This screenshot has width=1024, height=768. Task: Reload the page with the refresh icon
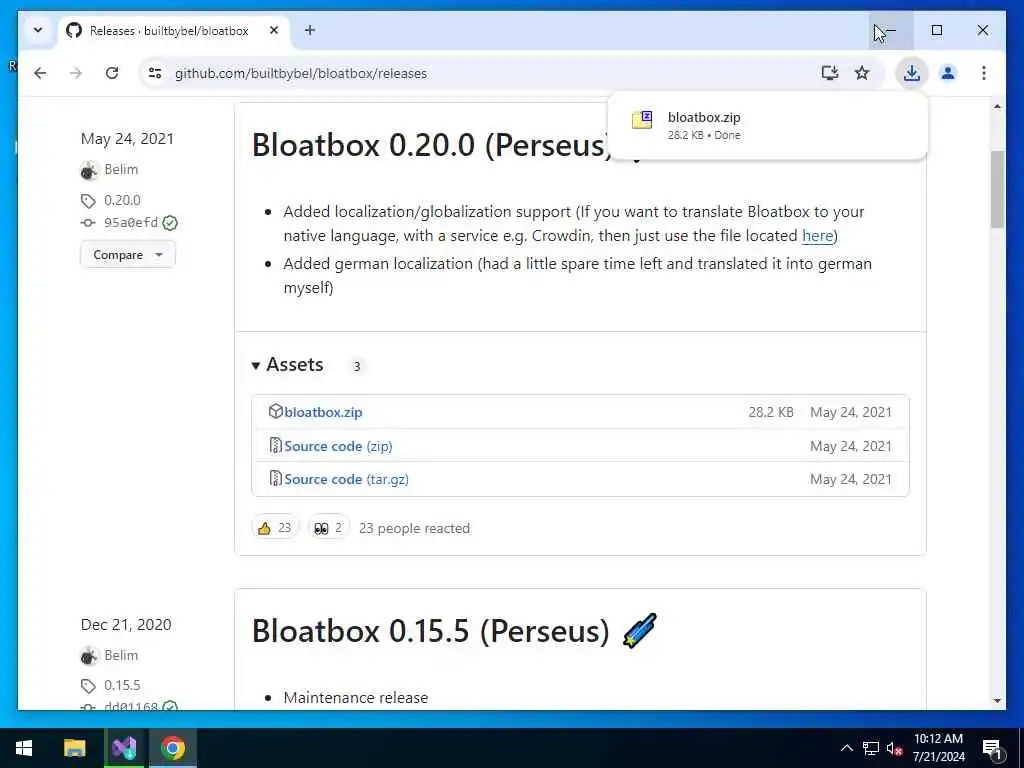pyautogui.click(x=112, y=73)
